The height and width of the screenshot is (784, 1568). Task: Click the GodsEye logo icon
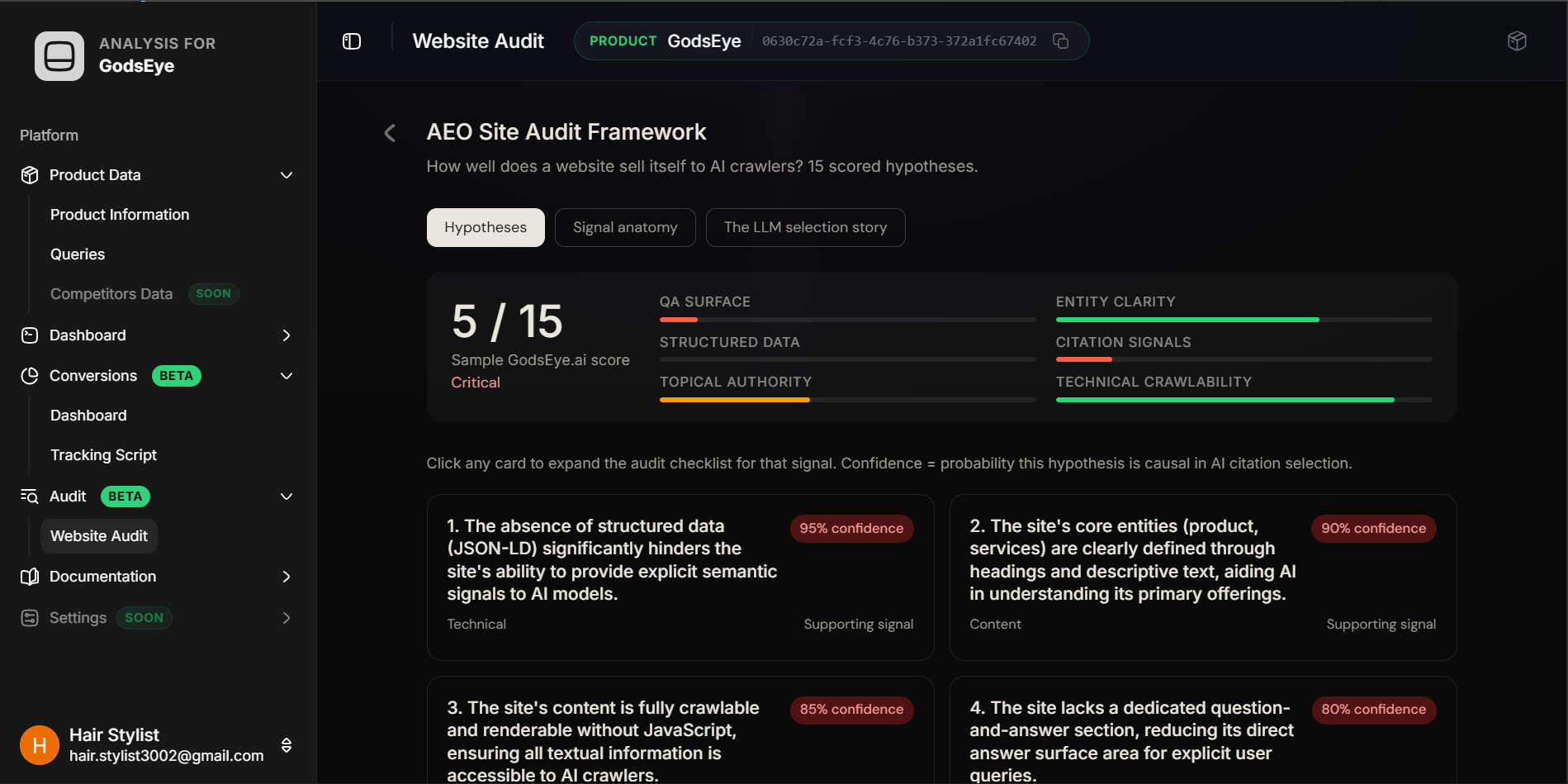(x=58, y=55)
